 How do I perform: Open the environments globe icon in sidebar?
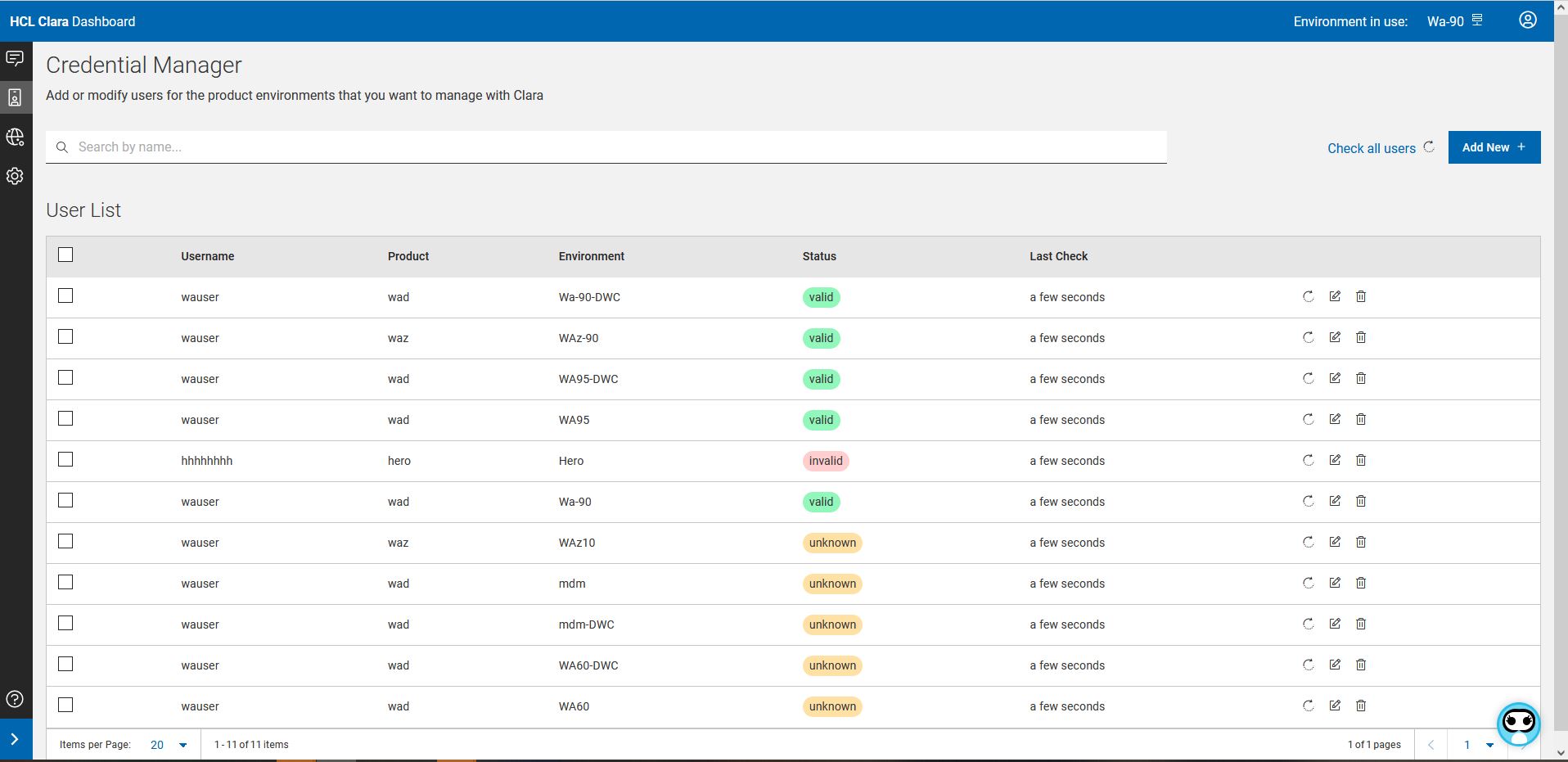(16, 137)
